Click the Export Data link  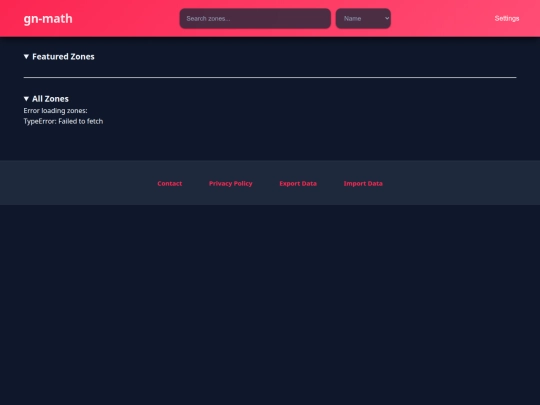coord(298,184)
